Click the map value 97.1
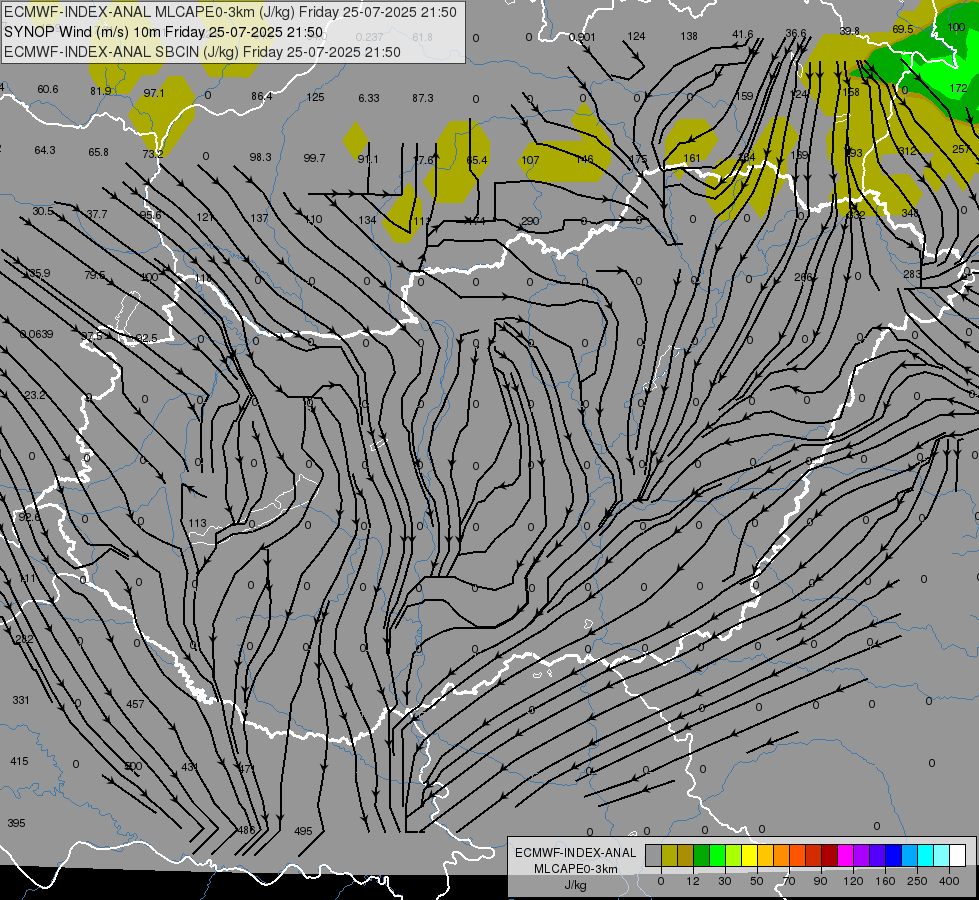Screen dimensions: 979x900 coord(154,93)
